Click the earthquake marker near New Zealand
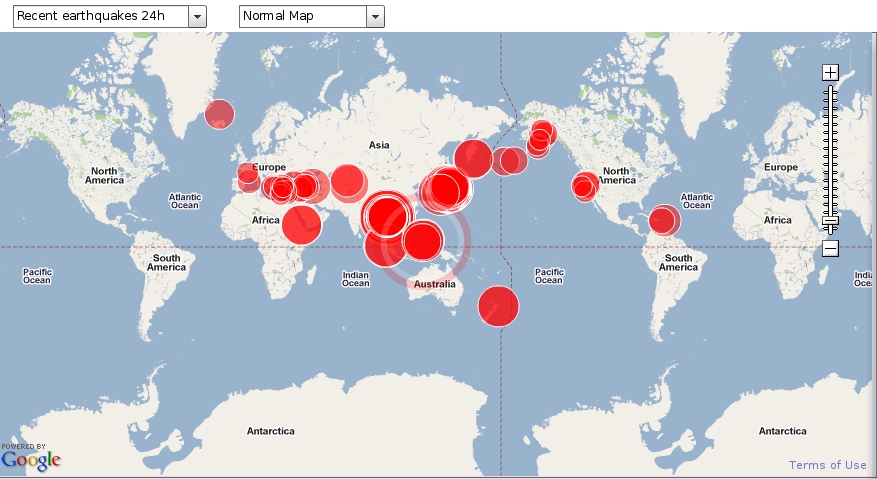 498,306
